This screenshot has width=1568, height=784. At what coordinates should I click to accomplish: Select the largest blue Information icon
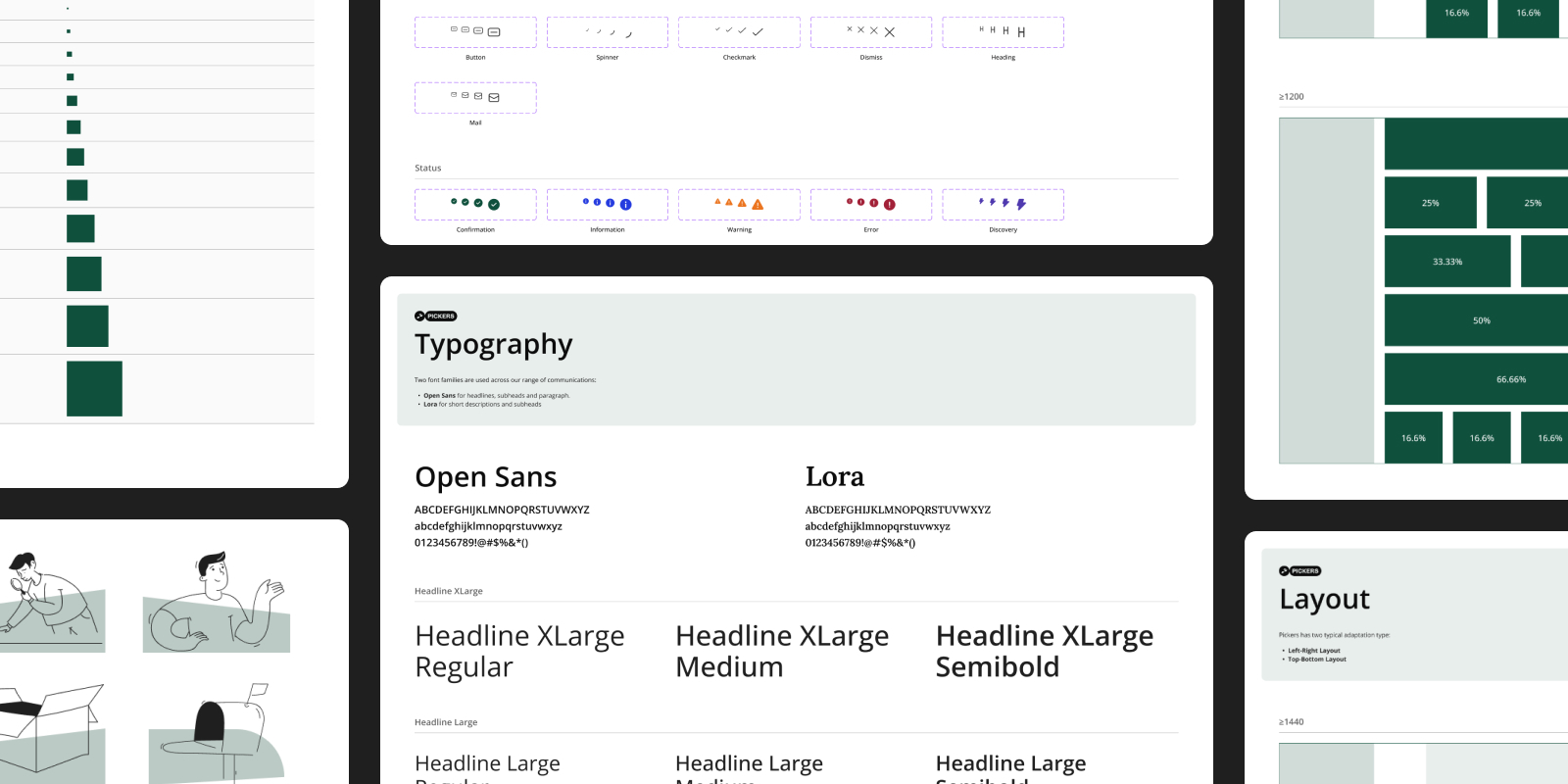[x=626, y=204]
